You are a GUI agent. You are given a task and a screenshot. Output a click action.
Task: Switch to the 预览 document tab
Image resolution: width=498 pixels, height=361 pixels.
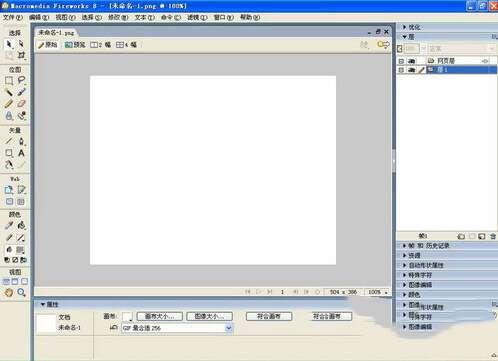(75, 45)
